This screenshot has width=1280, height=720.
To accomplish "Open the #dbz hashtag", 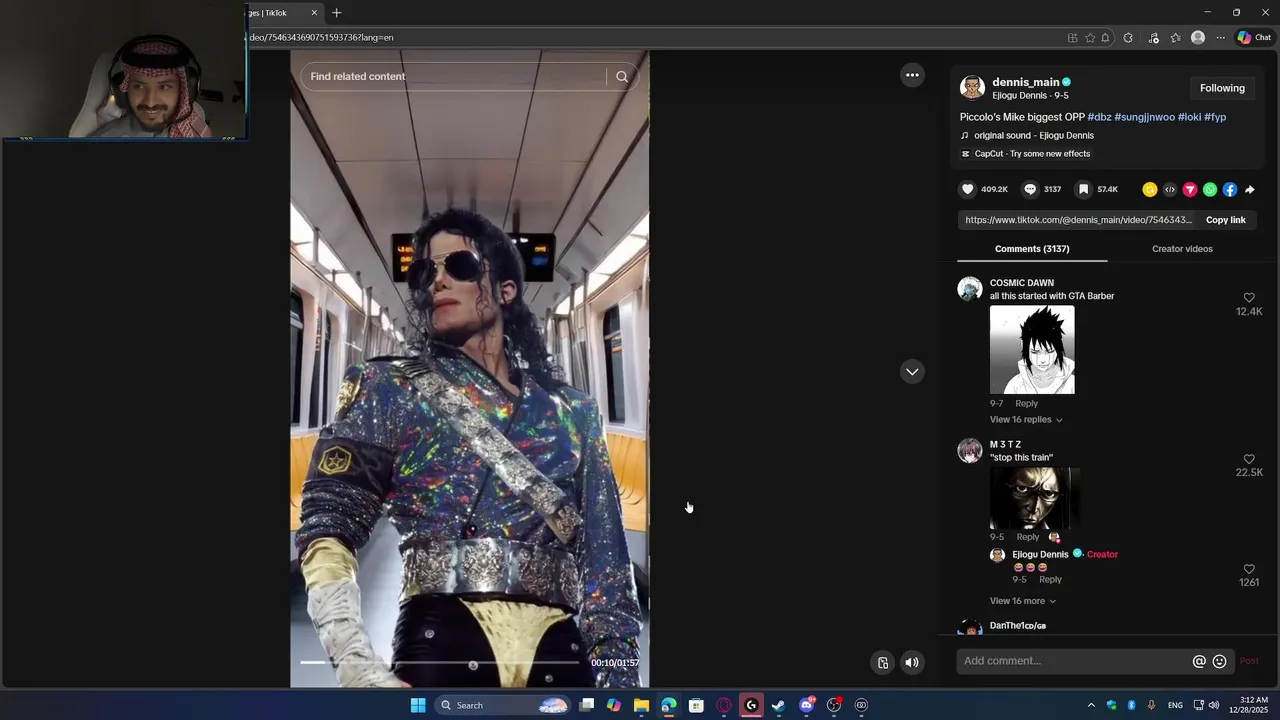I will [x=1099, y=117].
